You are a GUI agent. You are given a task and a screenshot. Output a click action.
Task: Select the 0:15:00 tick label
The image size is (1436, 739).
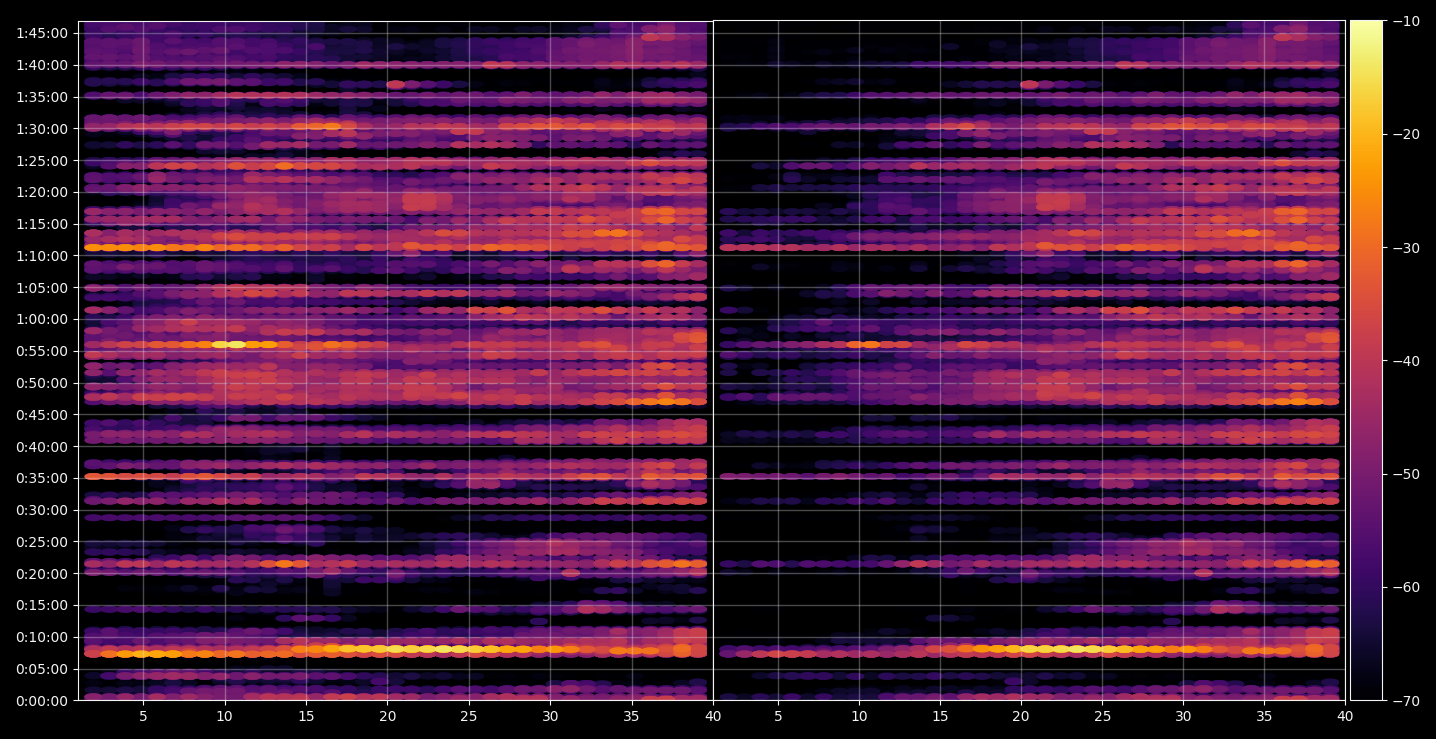[42, 605]
